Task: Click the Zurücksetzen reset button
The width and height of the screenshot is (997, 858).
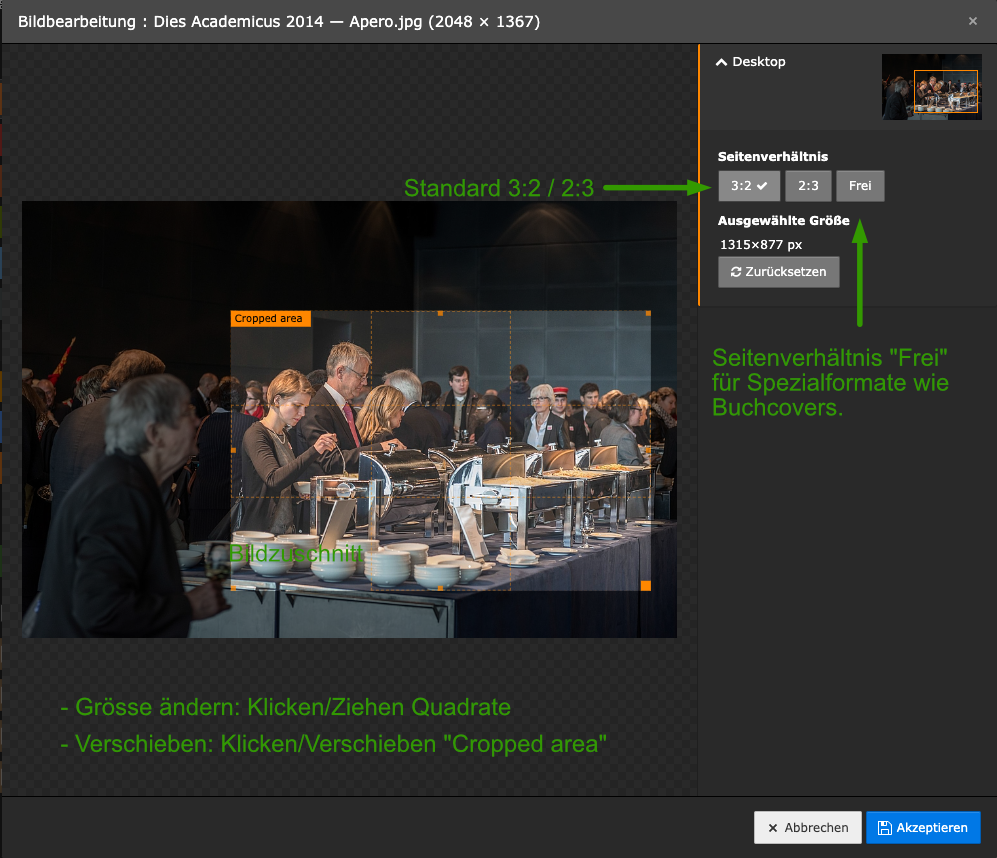Action: 778,272
